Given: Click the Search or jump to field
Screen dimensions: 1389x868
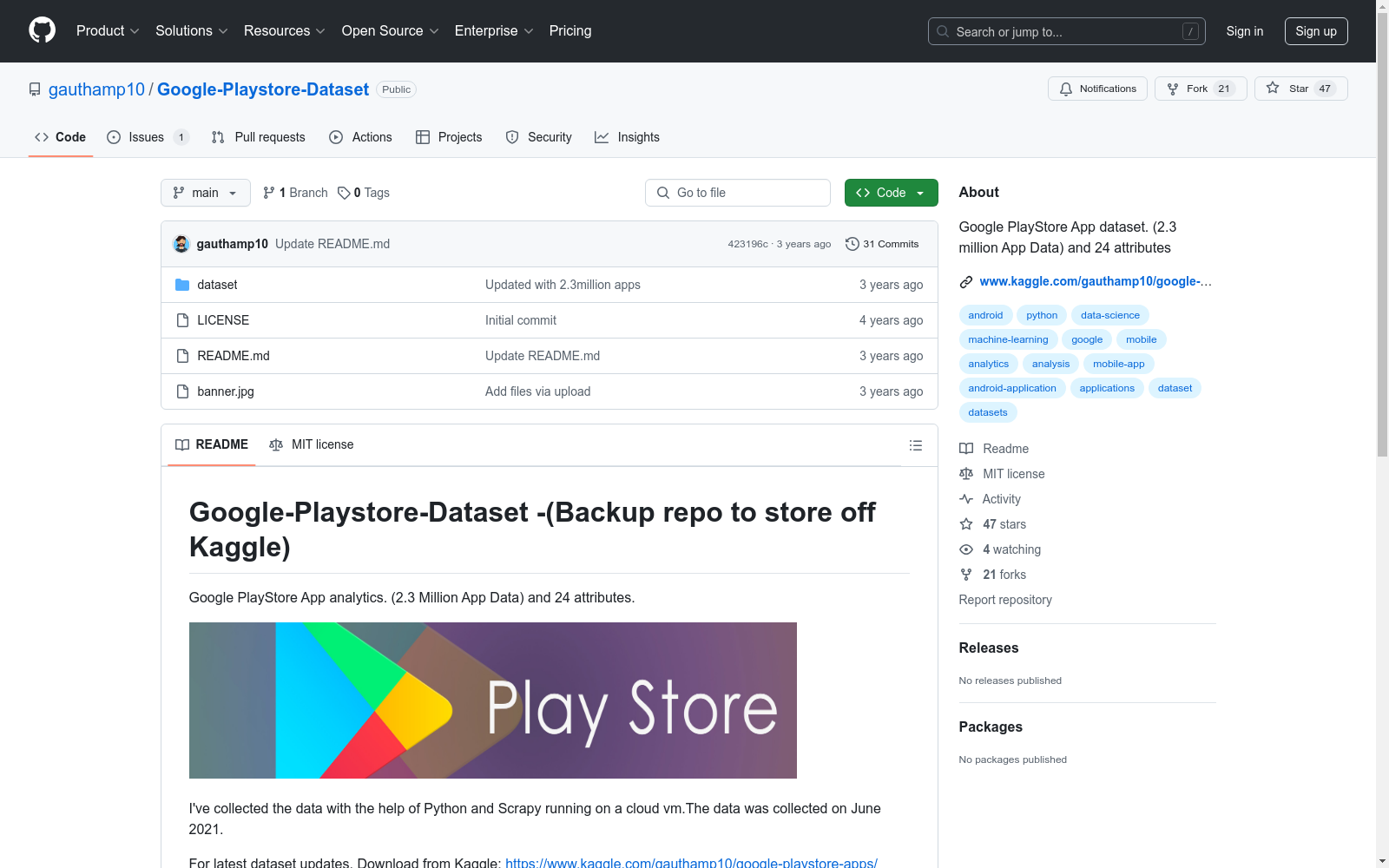Looking at the screenshot, I should click(x=1067, y=31).
